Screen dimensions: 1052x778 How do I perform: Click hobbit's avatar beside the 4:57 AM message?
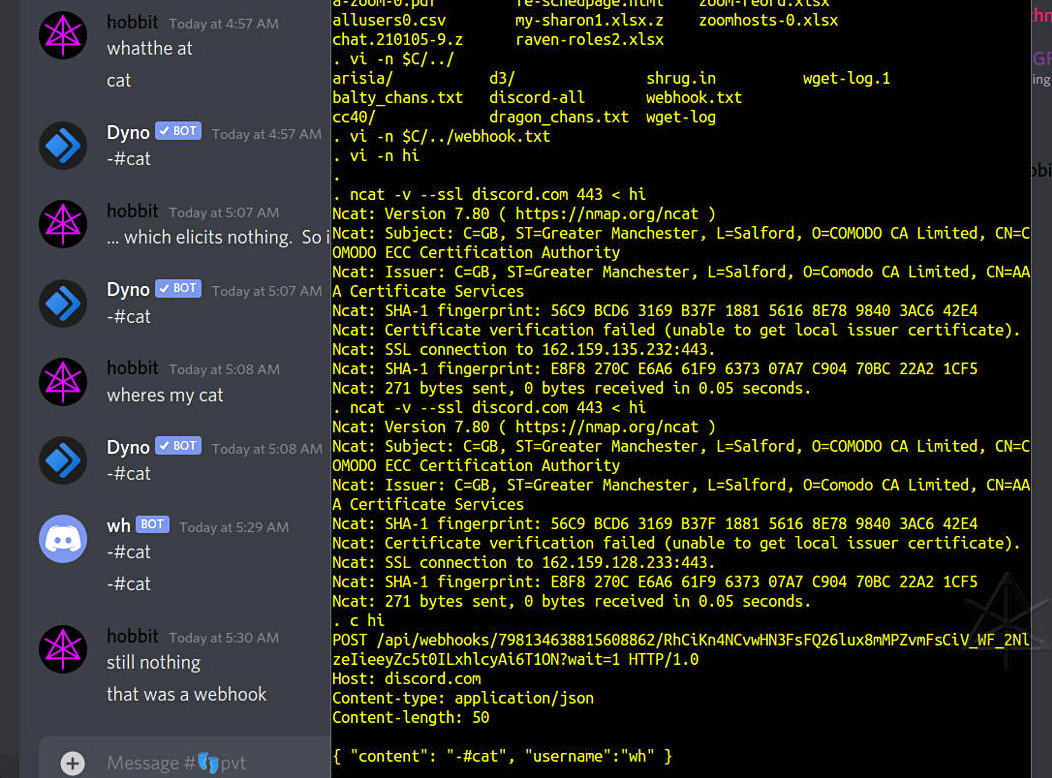pyautogui.click(x=63, y=37)
